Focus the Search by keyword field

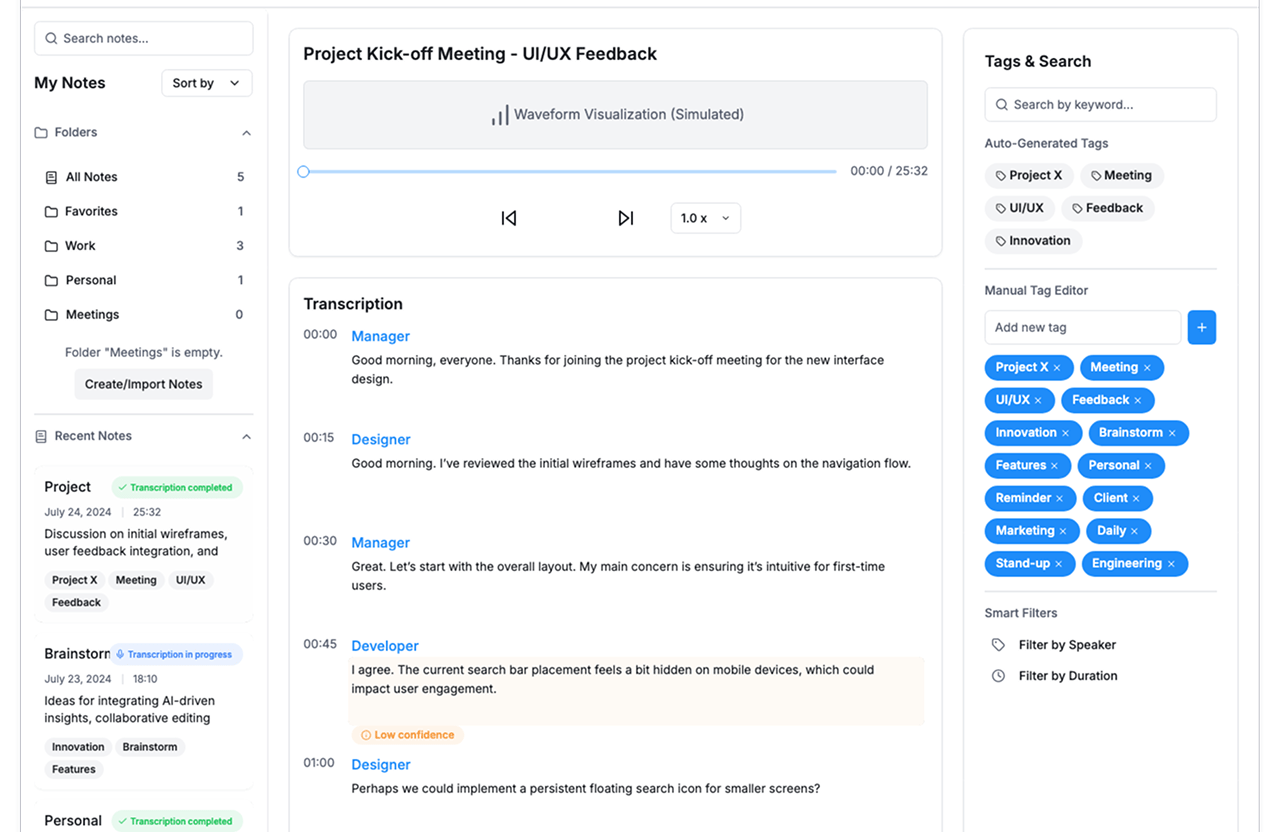(x=1100, y=104)
